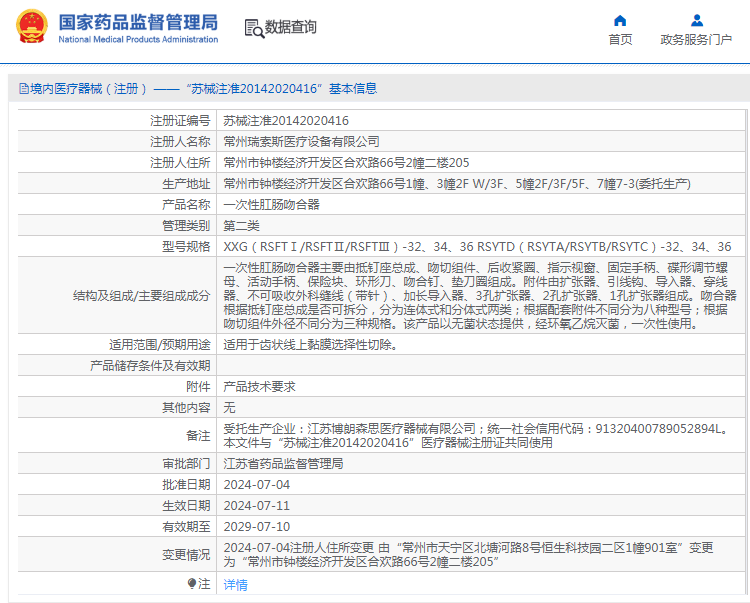Click the 管理类别 label
Viewport: 750px width, 603px height.
tap(186, 226)
